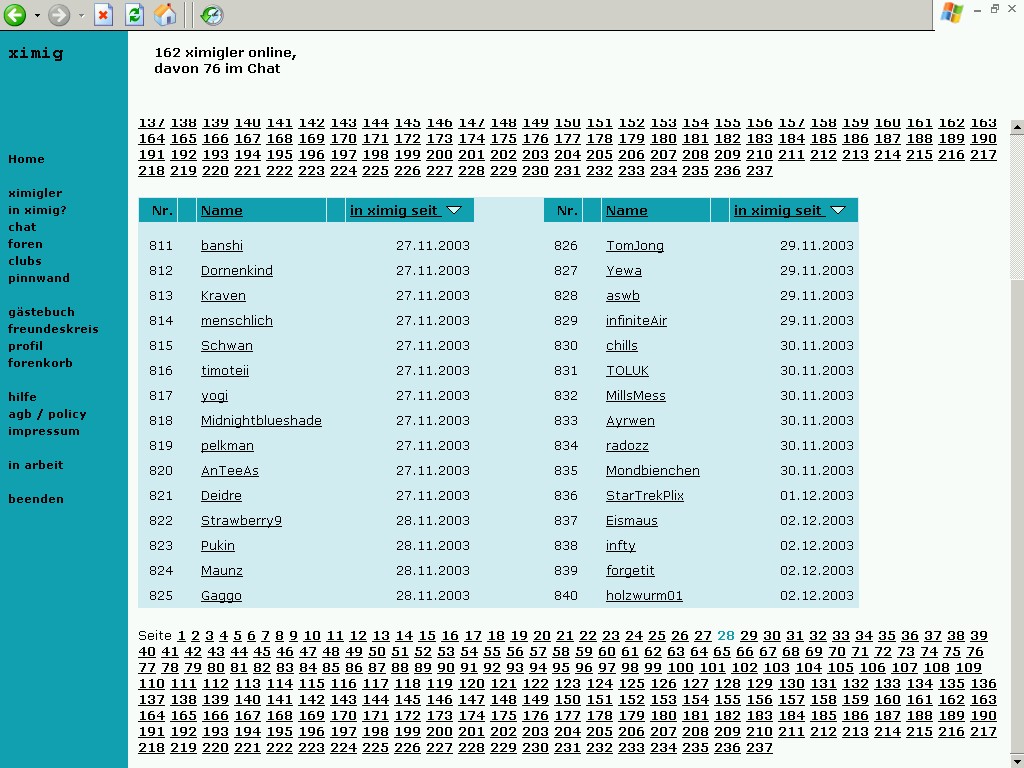This screenshot has width=1024, height=768.
Task: Click the grey browser Forward button
Action: pyautogui.click(x=59, y=15)
